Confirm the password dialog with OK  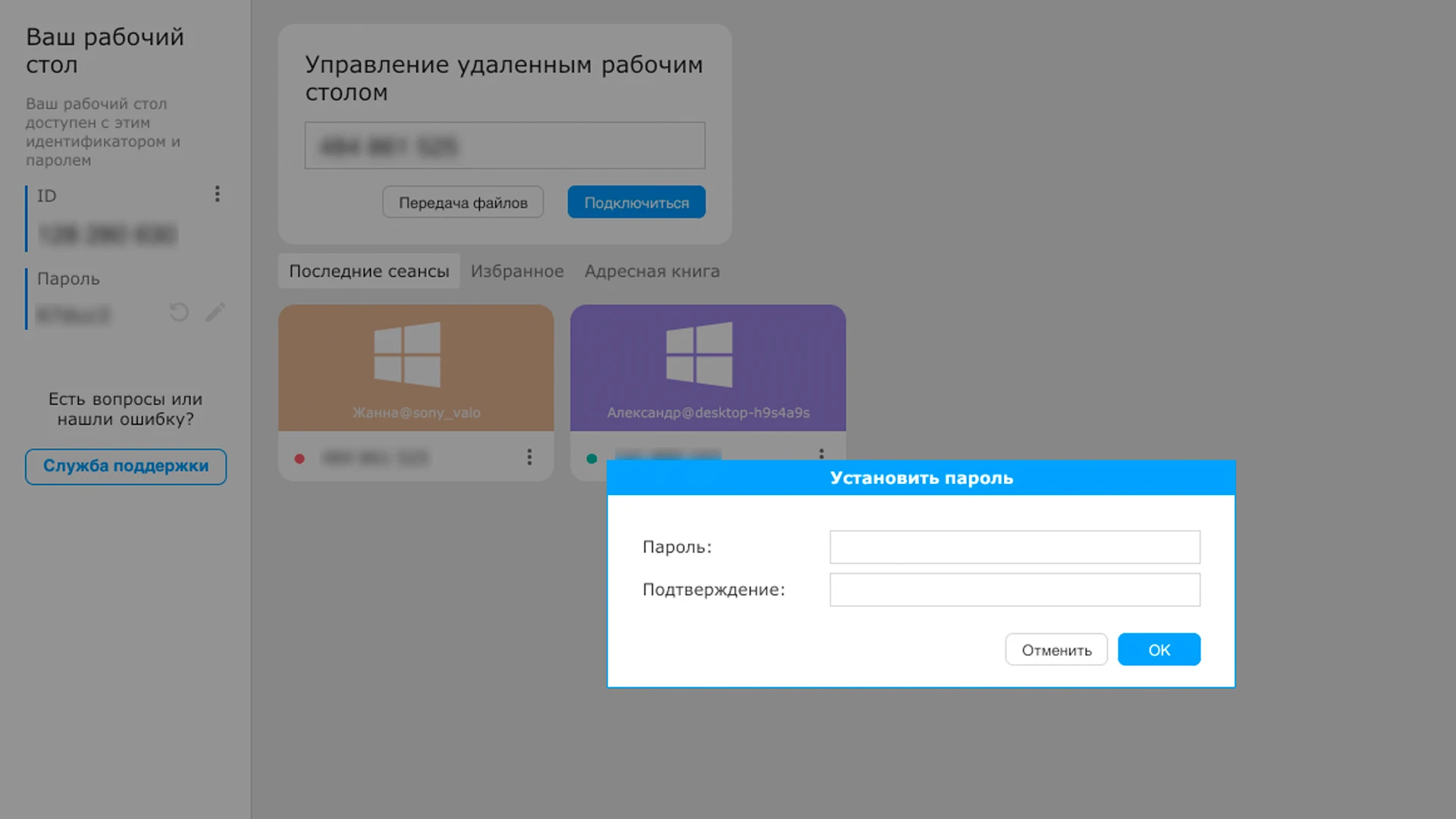click(x=1158, y=650)
